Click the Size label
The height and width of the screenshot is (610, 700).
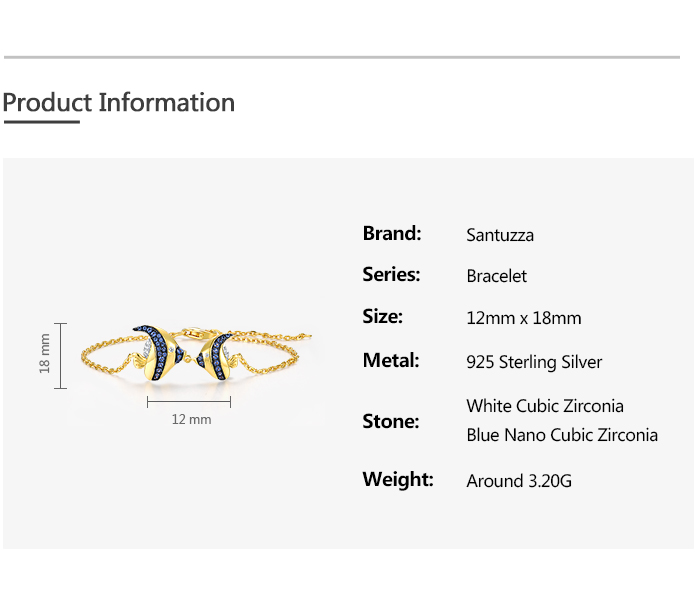tap(382, 317)
